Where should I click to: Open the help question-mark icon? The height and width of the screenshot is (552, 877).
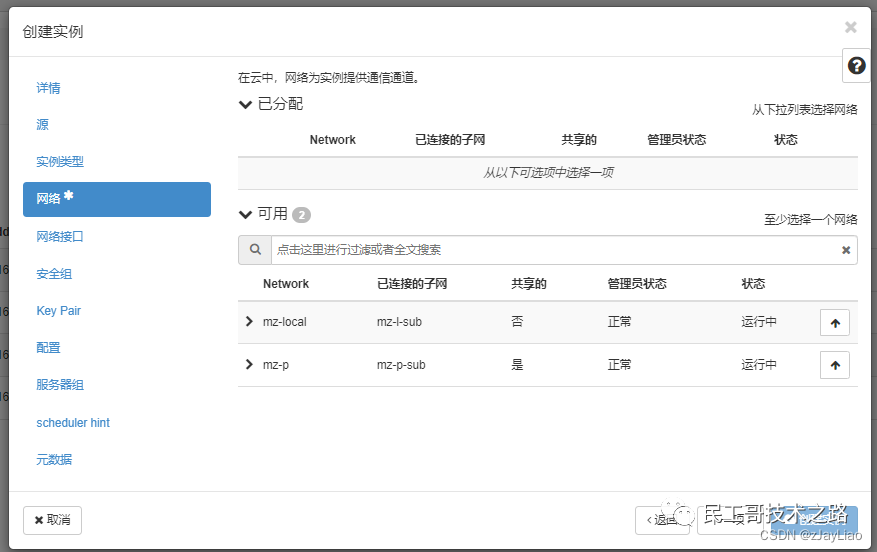coord(856,65)
